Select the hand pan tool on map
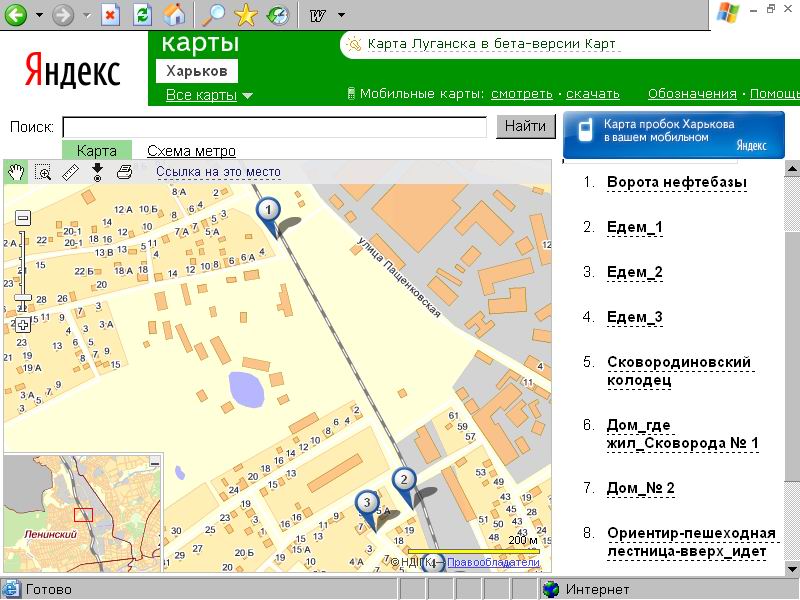 [x=17, y=172]
